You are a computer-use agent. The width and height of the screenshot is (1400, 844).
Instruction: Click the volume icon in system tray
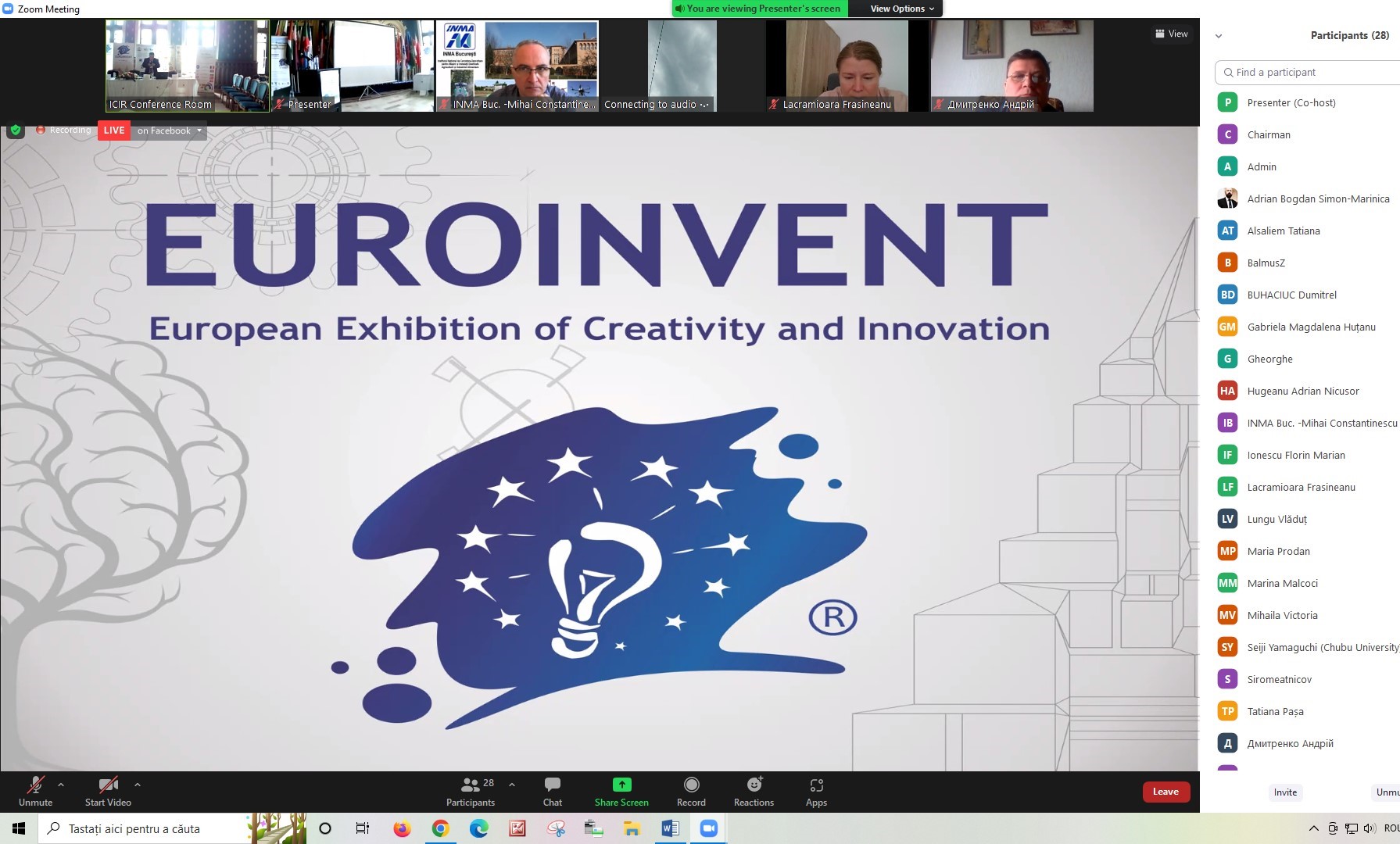point(1370,828)
